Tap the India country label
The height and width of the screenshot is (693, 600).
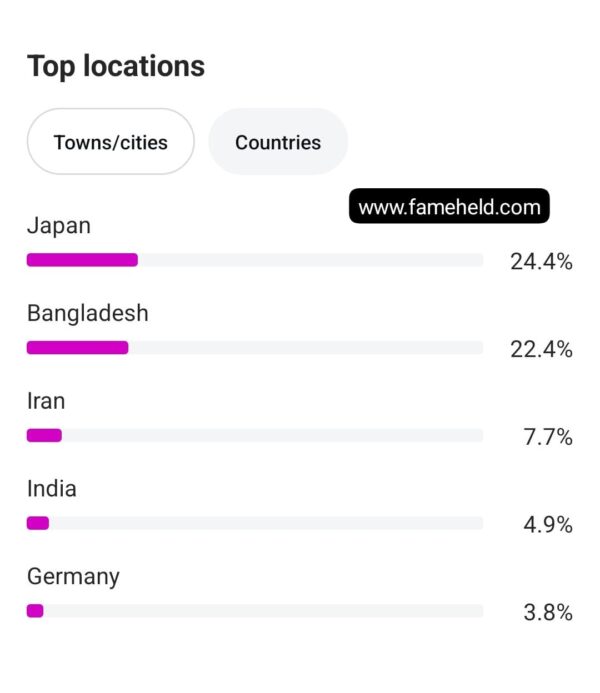(52, 489)
